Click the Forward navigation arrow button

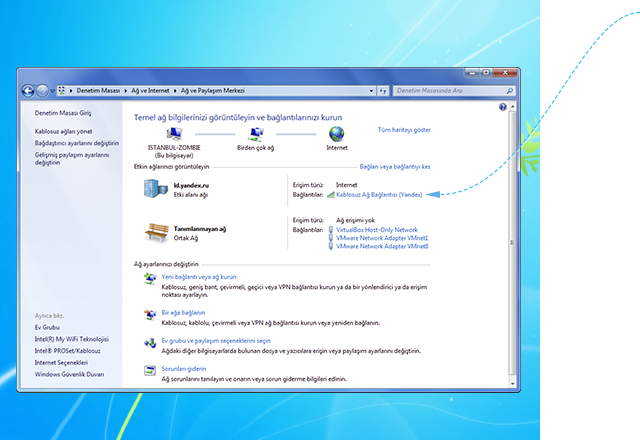[x=42, y=91]
